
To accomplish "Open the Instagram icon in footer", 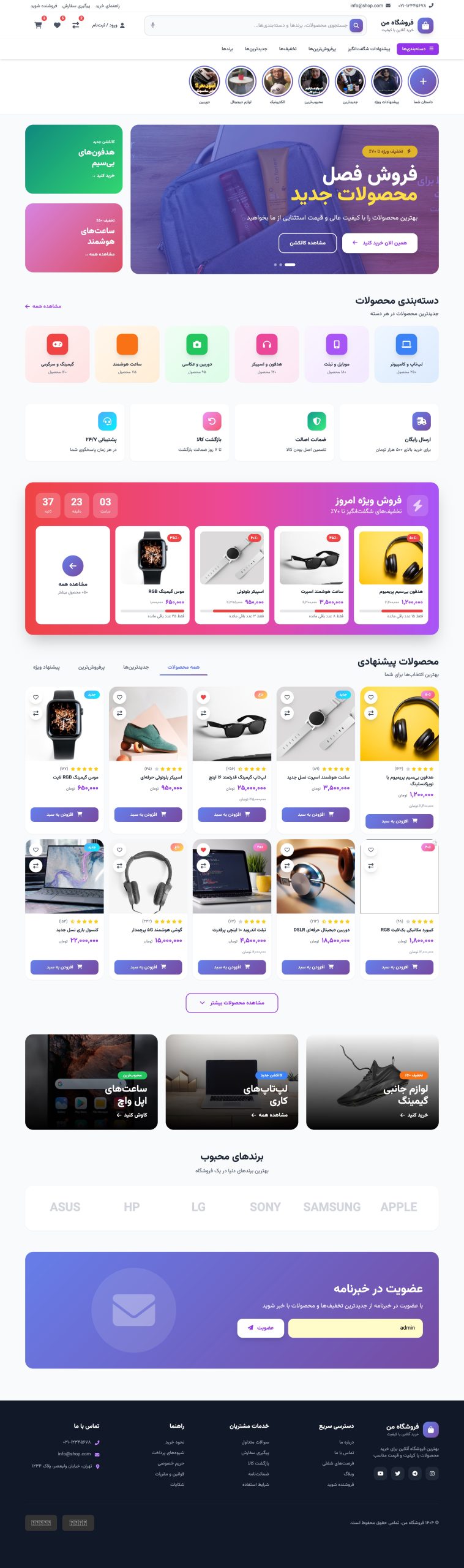I will point(432,1474).
